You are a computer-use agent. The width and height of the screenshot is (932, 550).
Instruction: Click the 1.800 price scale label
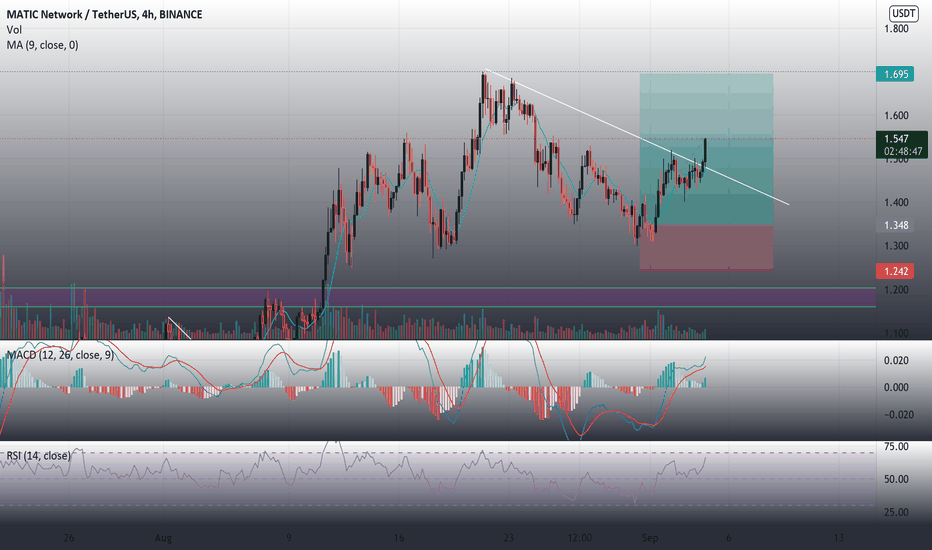pyautogui.click(x=896, y=29)
